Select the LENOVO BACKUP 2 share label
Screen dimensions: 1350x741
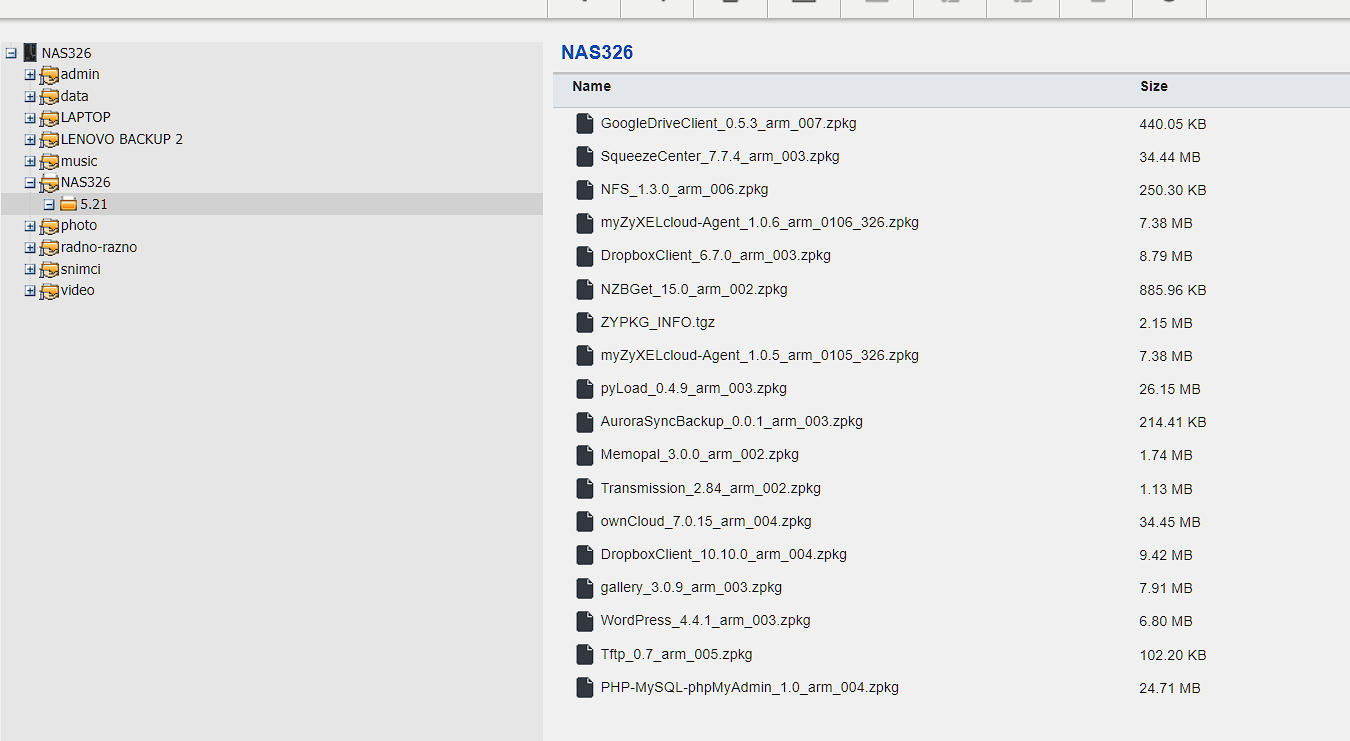pos(122,139)
